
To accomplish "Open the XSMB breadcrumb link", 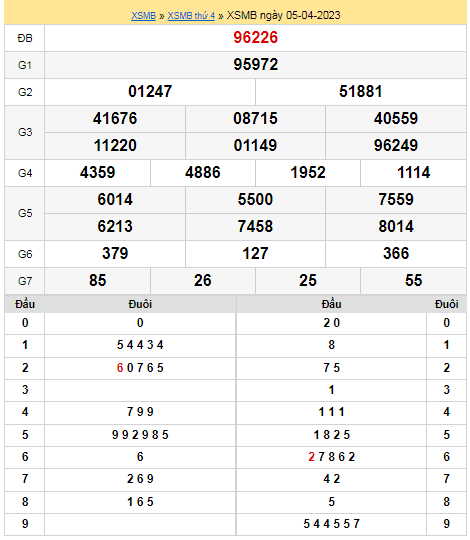I will click(x=143, y=15).
